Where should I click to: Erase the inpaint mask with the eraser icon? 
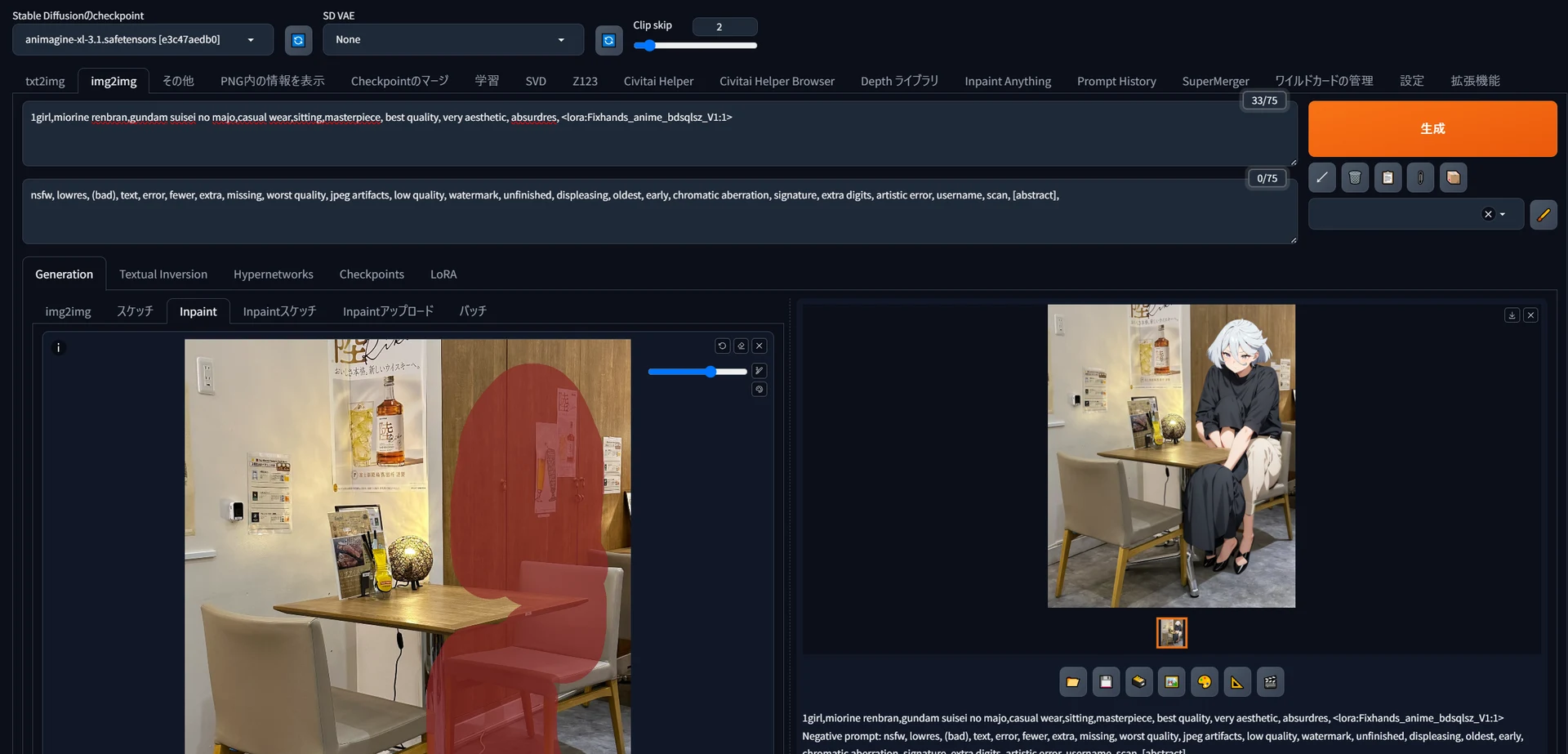(x=741, y=346)
